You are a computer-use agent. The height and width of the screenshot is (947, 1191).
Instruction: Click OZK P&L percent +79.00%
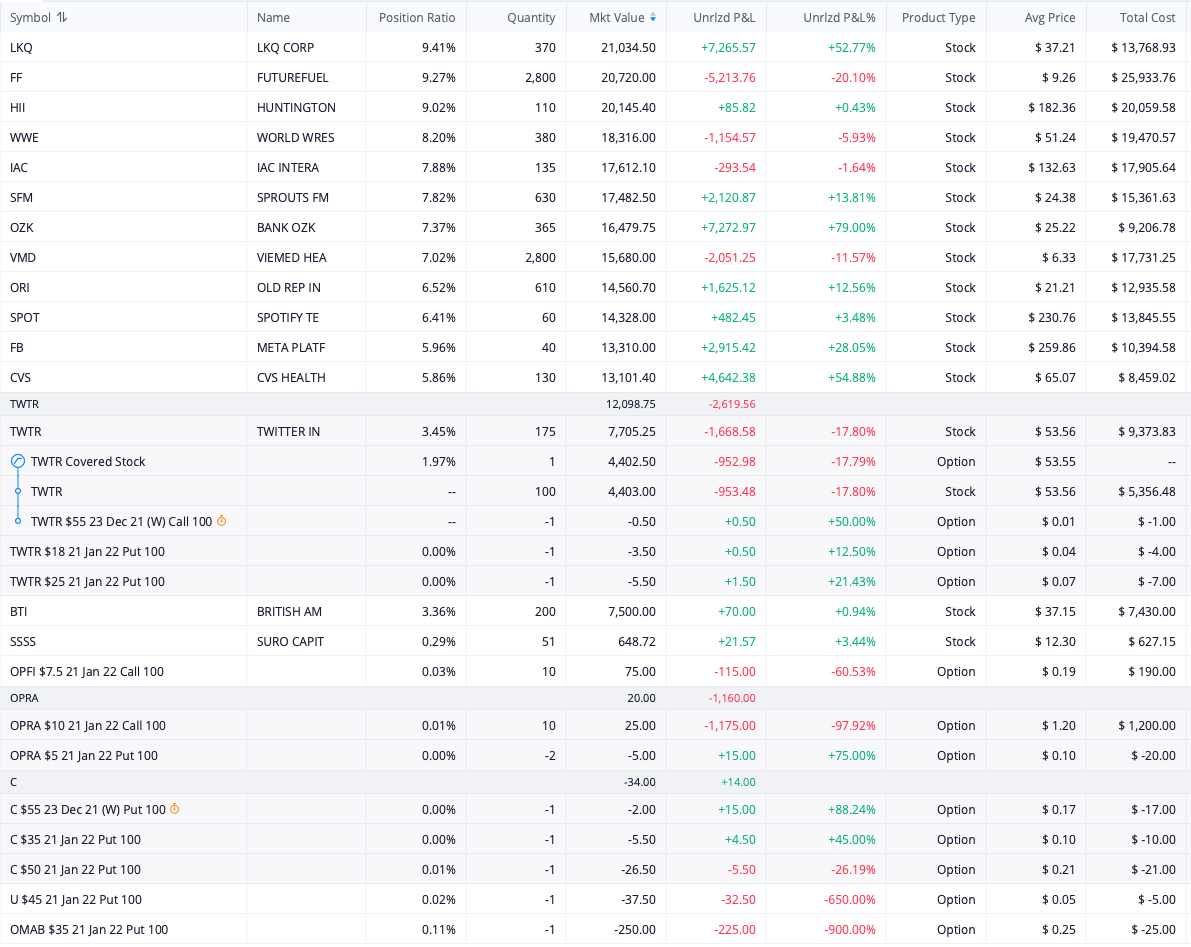pyautogui.click(x=851, y=227)
